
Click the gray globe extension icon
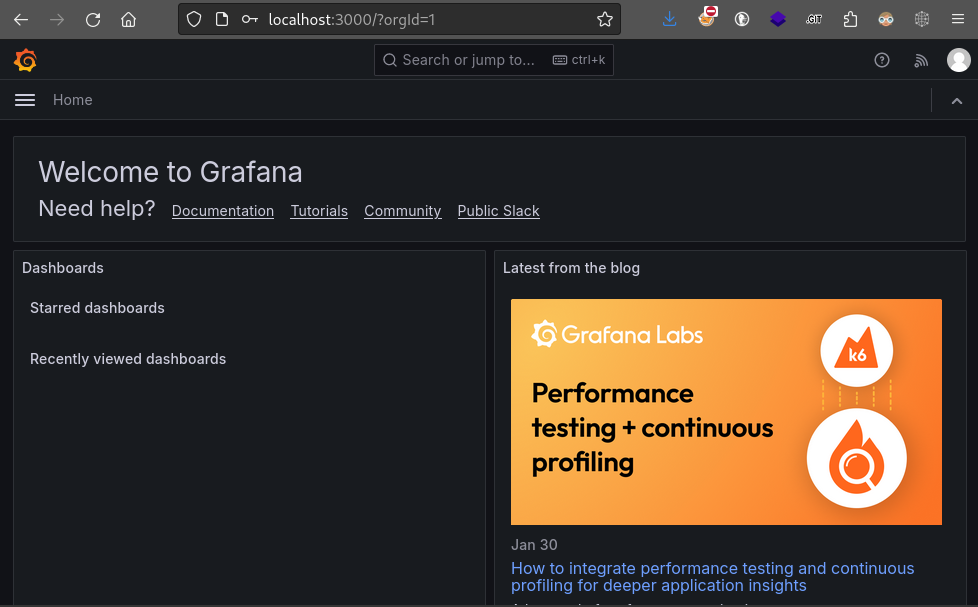(x=922, y=19)
